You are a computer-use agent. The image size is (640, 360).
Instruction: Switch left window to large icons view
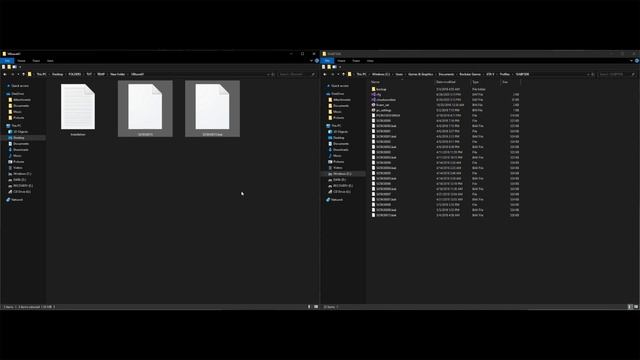pyautogui.click(x=316, y=307)
